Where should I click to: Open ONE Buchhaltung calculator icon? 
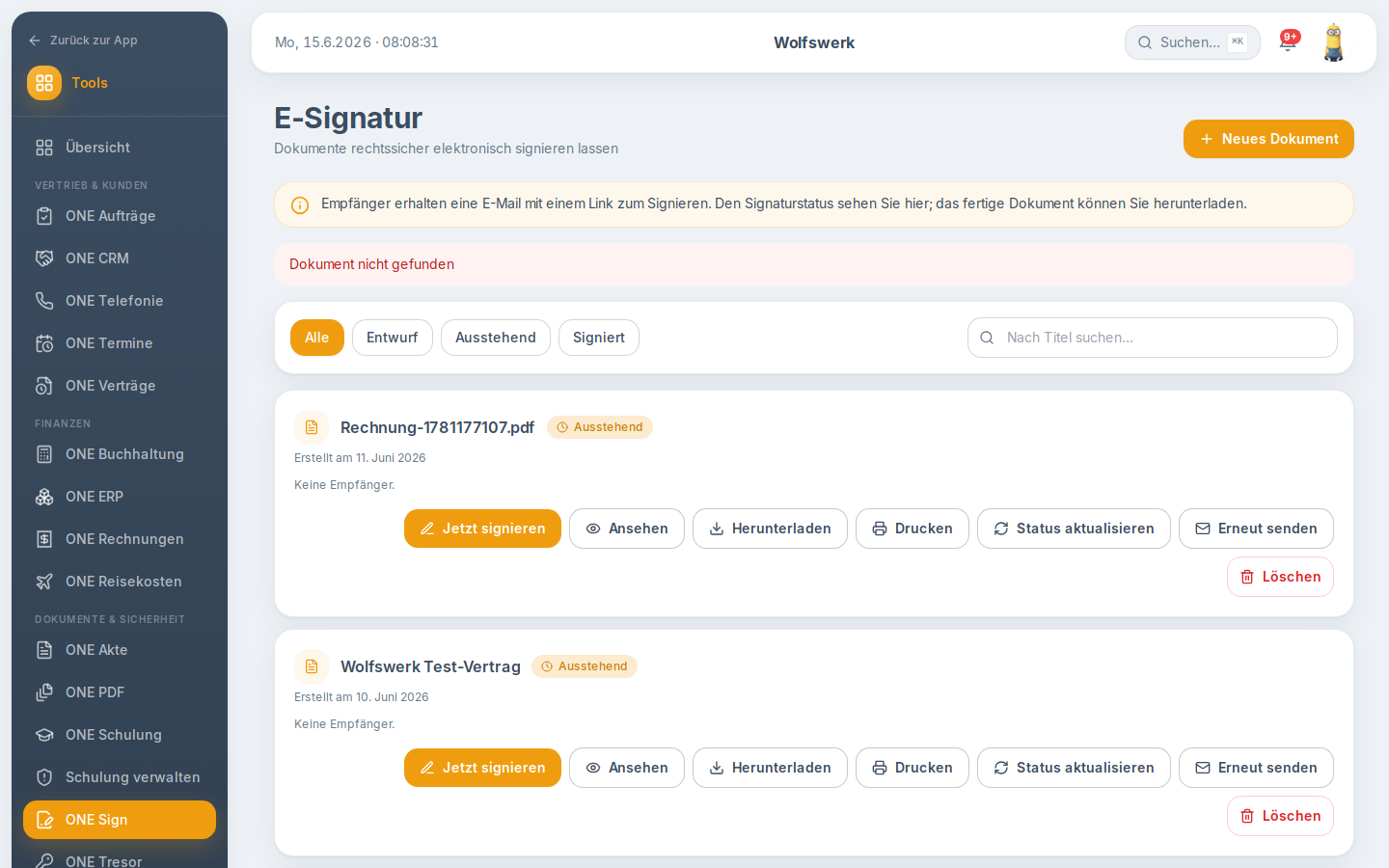[x=44, y=454]
